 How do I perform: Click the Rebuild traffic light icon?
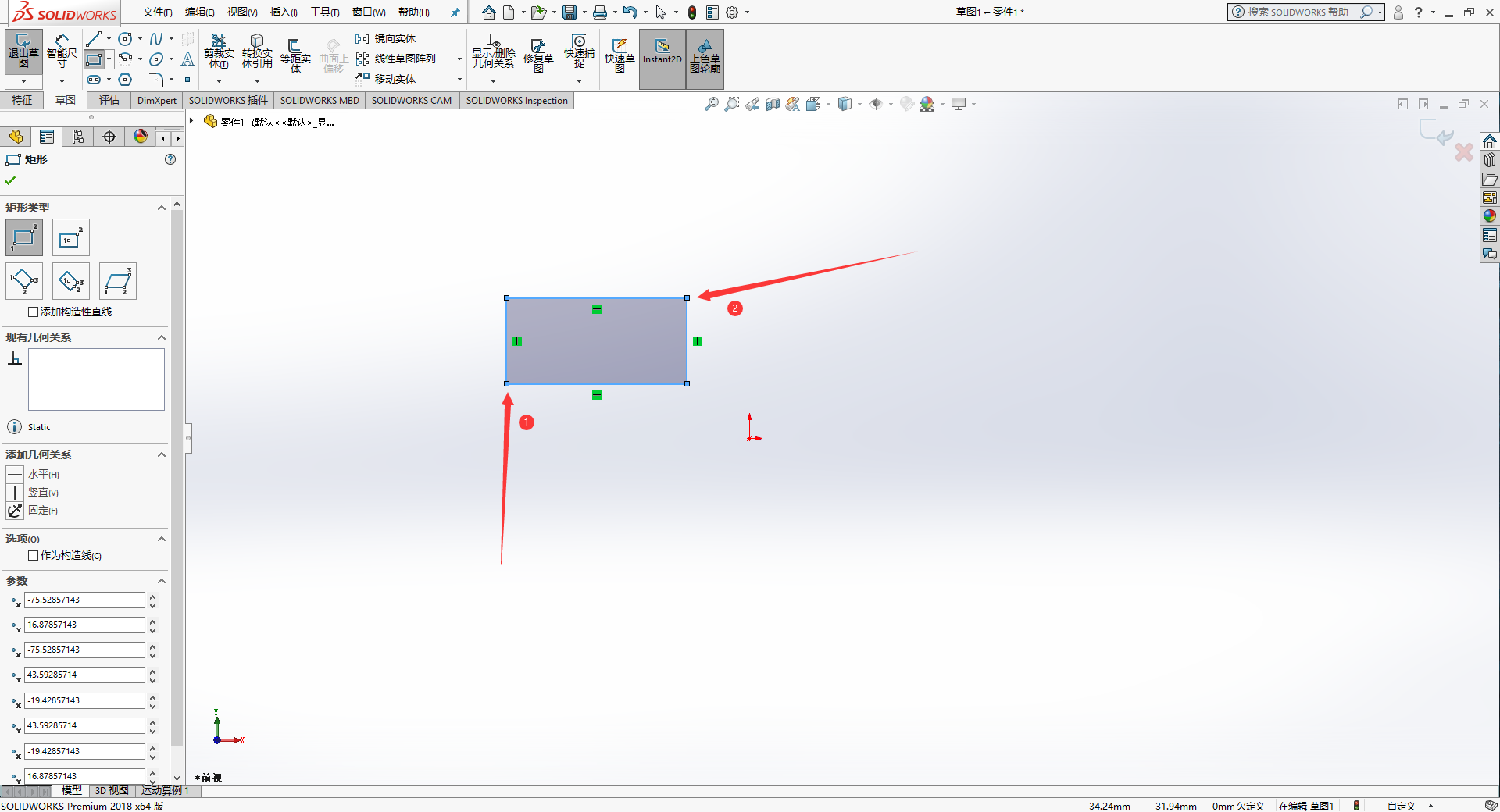[692, 12]
